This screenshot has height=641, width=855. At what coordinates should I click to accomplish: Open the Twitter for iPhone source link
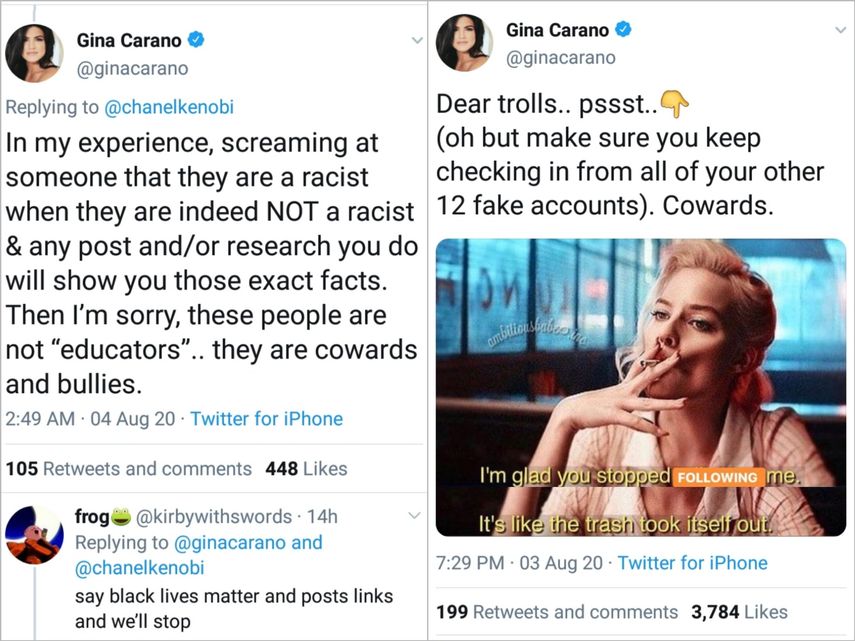tap(267, 418)
